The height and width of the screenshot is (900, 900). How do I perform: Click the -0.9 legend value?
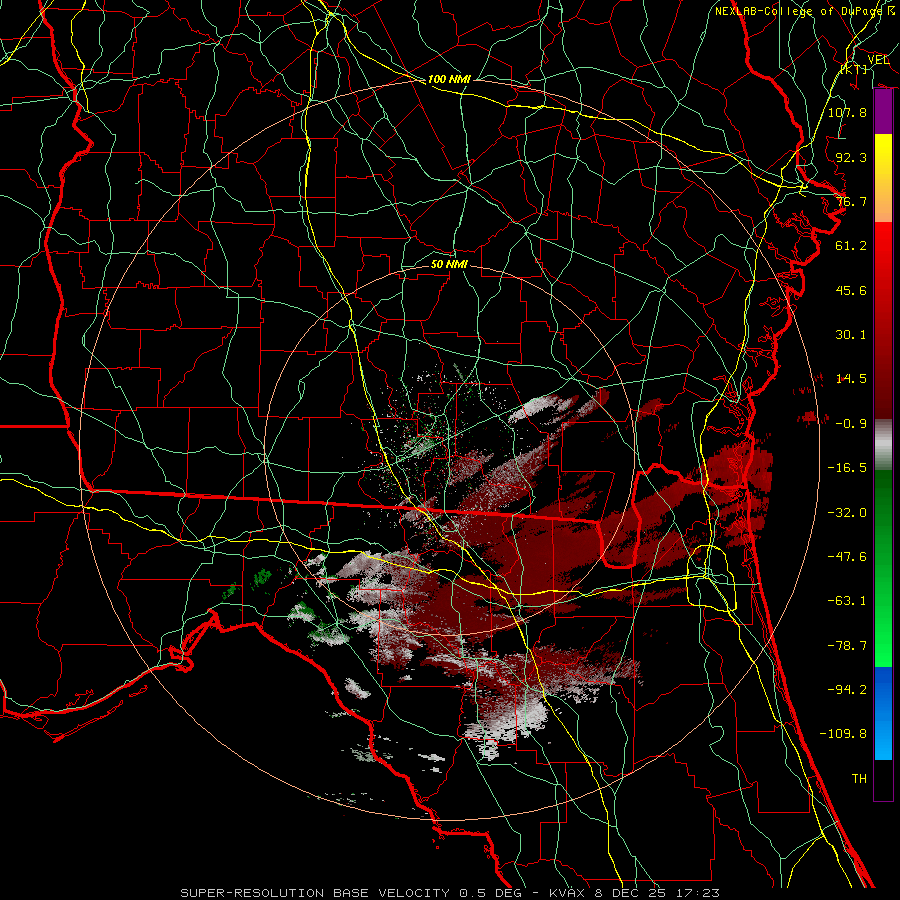coord(851,424)
